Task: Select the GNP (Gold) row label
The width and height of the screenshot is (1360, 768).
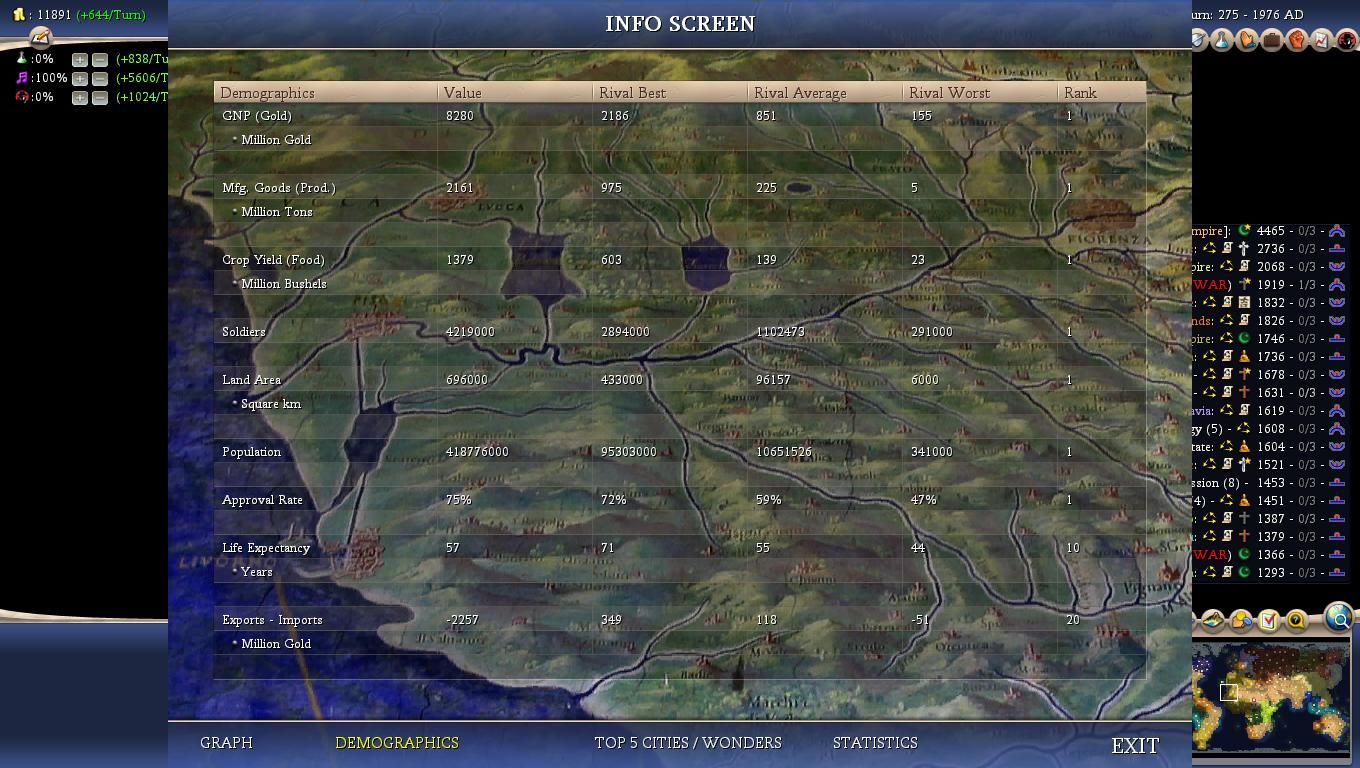Action: pyautogui.click(x=257, y=116)
